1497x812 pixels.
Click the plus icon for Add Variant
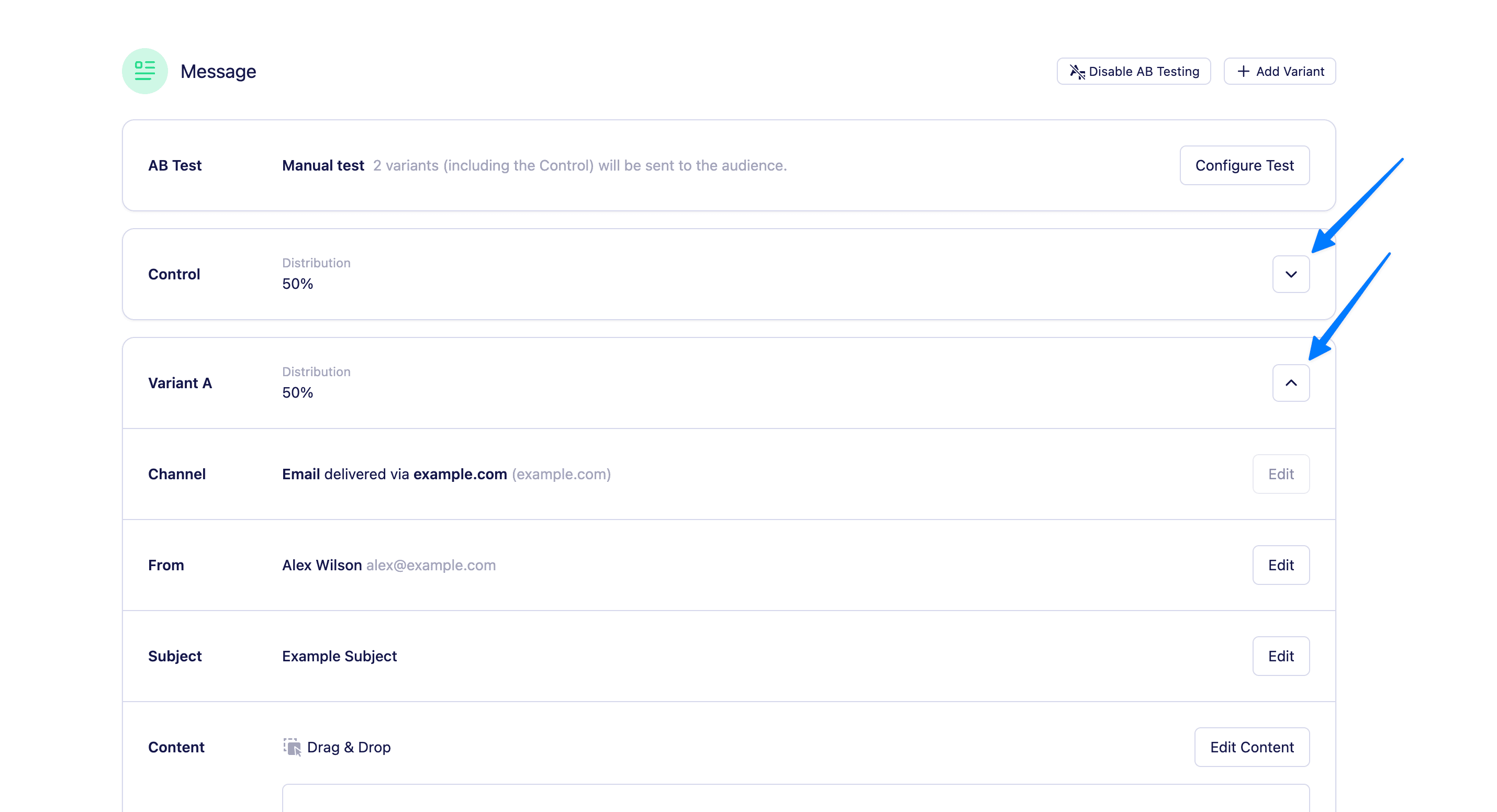click(1243, 72)
